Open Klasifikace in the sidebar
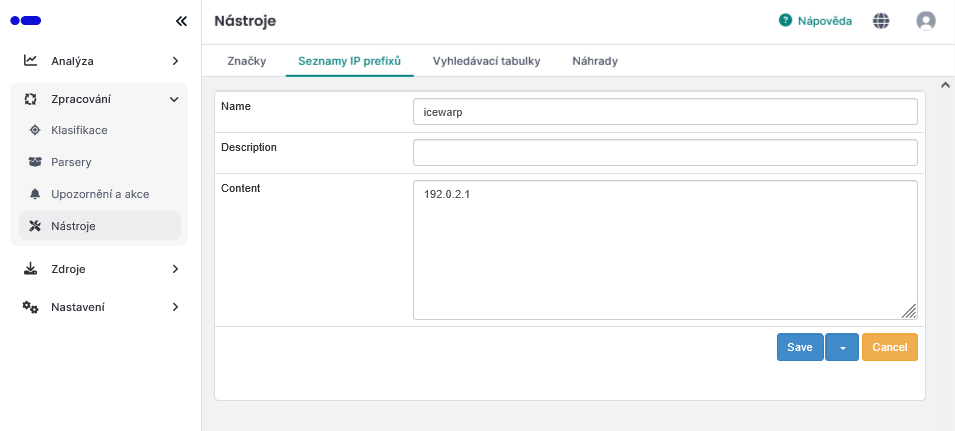The image size is (955, 431). pos(79,130)
